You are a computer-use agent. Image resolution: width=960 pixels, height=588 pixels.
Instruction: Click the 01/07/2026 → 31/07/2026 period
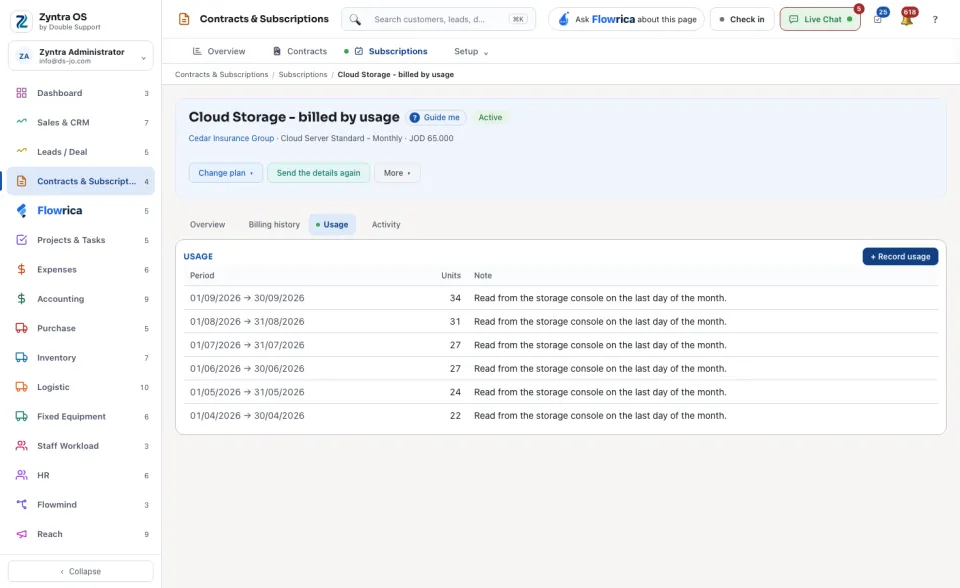pos(247,345)
